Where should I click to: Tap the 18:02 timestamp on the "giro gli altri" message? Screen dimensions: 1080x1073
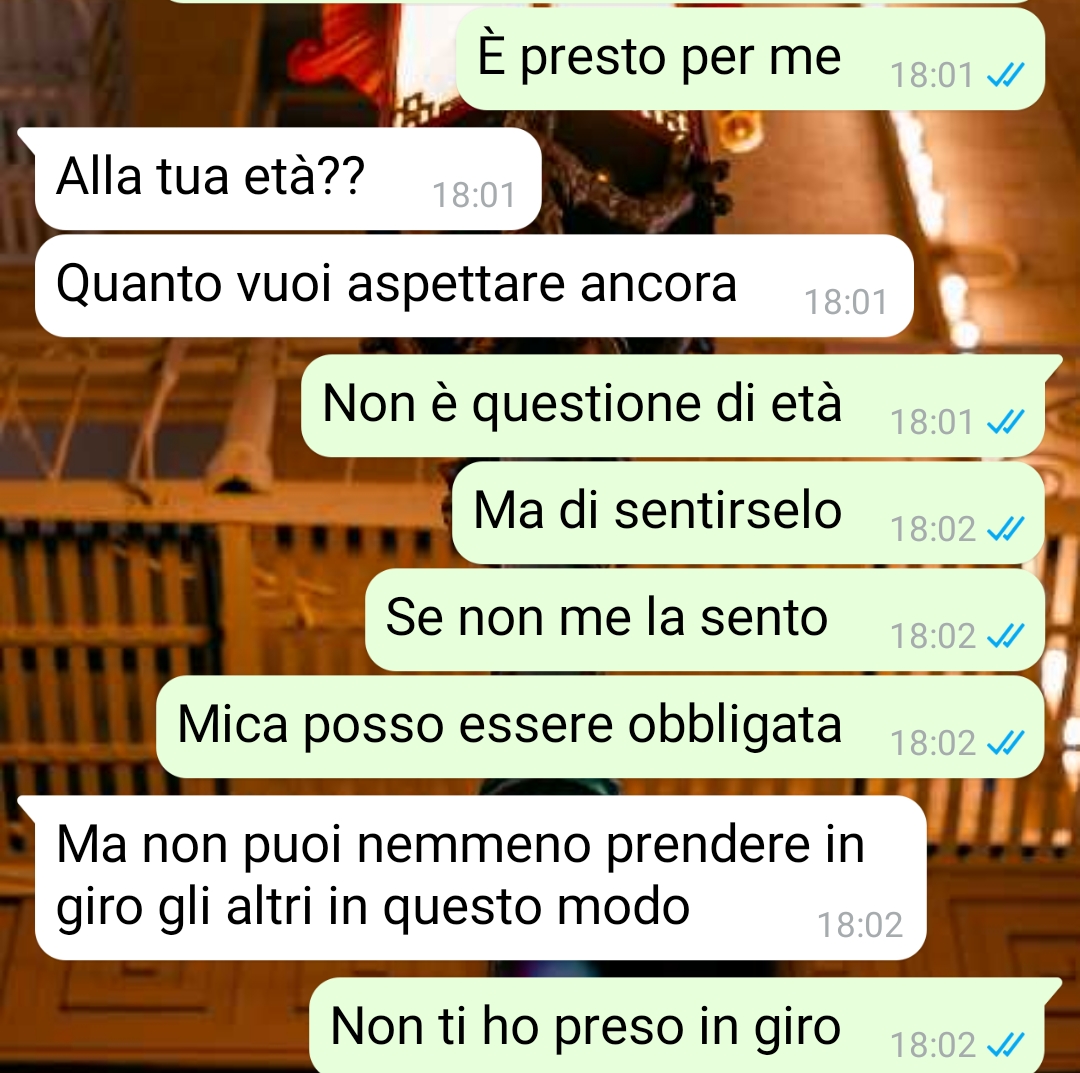[860, 925]
